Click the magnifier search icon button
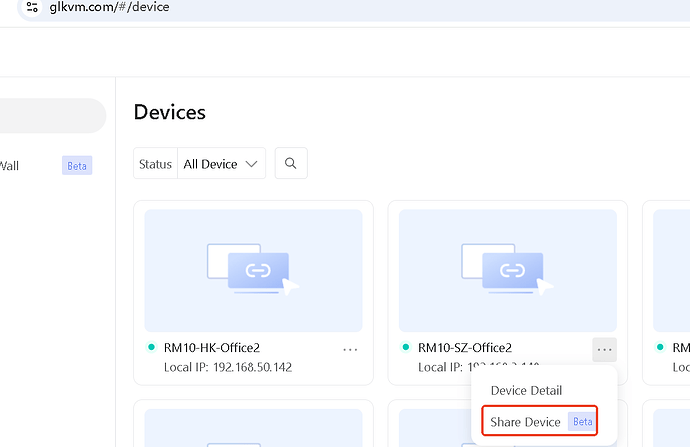Image resolution: width=690 pixels, height=447 pixels. 290,164
